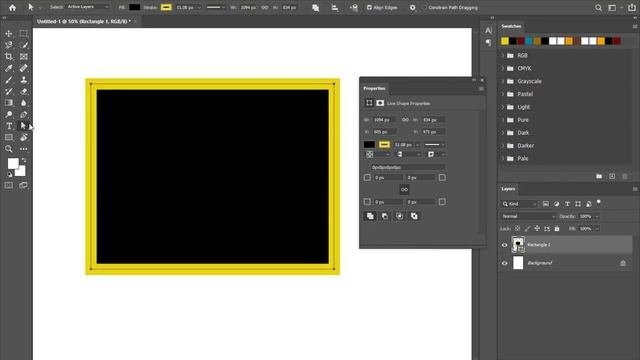This screenshot has width=640, height=360.
Task: Open path alignment in options bar
Action: (335, 7)
